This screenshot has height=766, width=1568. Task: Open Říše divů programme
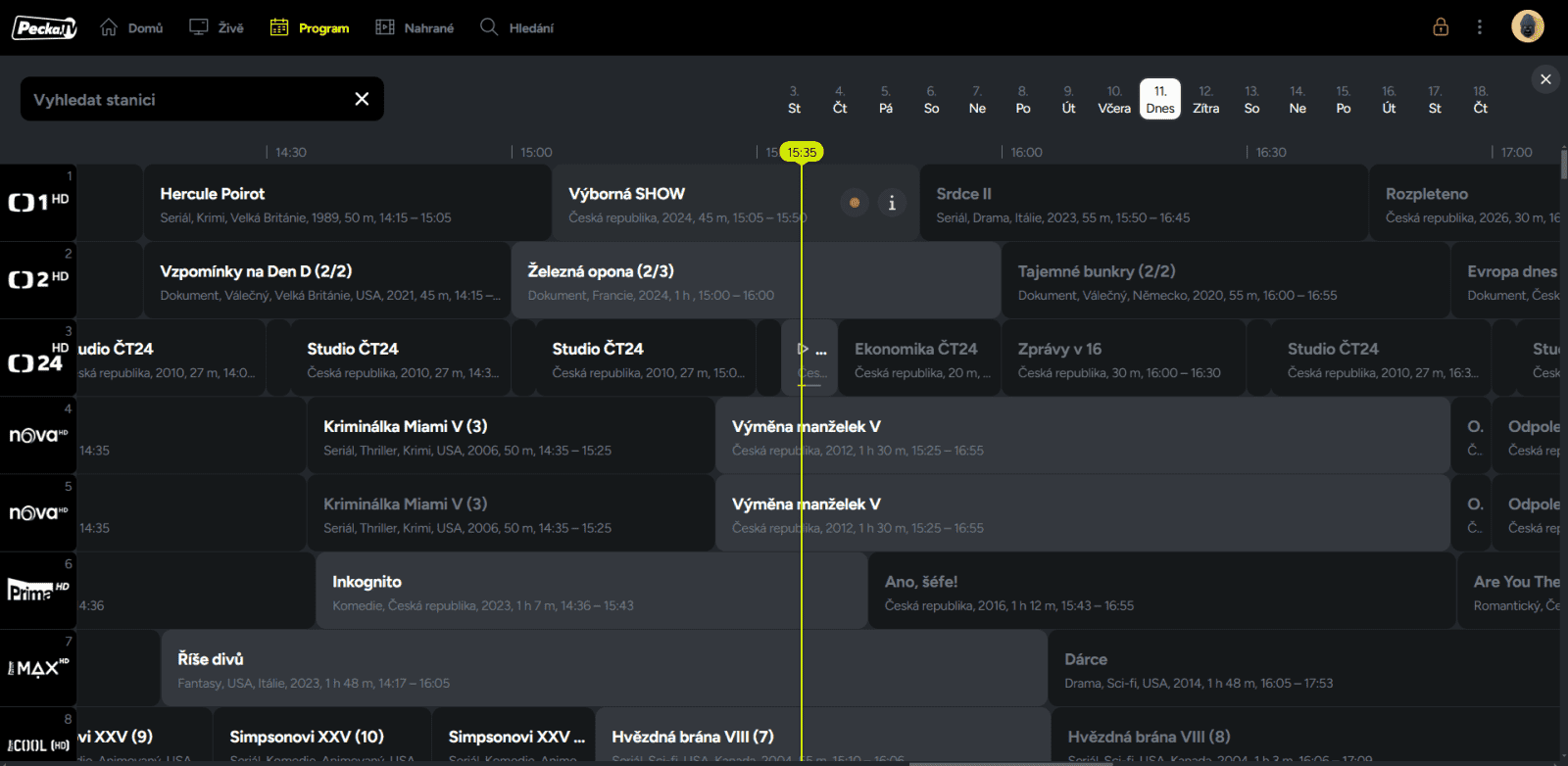click(x=604, y=668)
